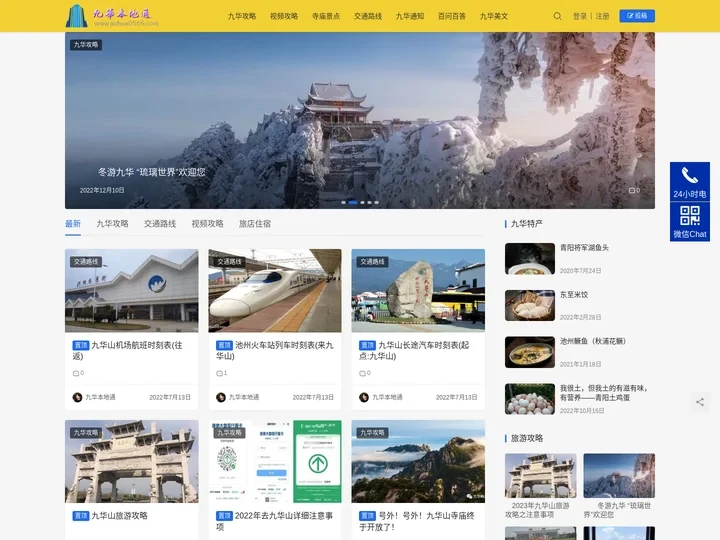This screenshot has height=540, width=720.
Task: Click the 东至米饺 dumplings thumbnail
Action: click(530, 305)
